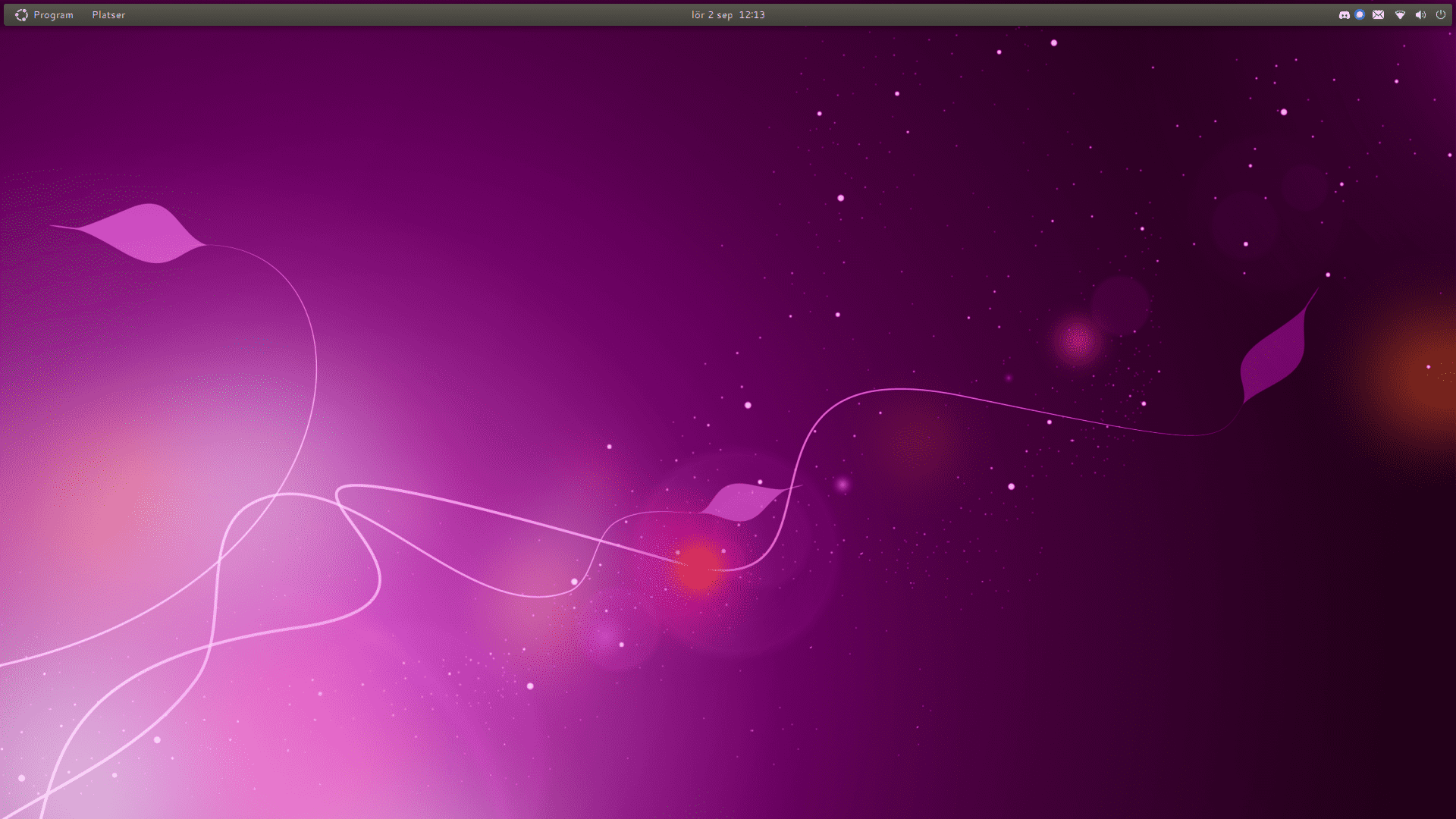
Task: Click the Ubuntu logo in top panel
Action: tap(21, 15)
